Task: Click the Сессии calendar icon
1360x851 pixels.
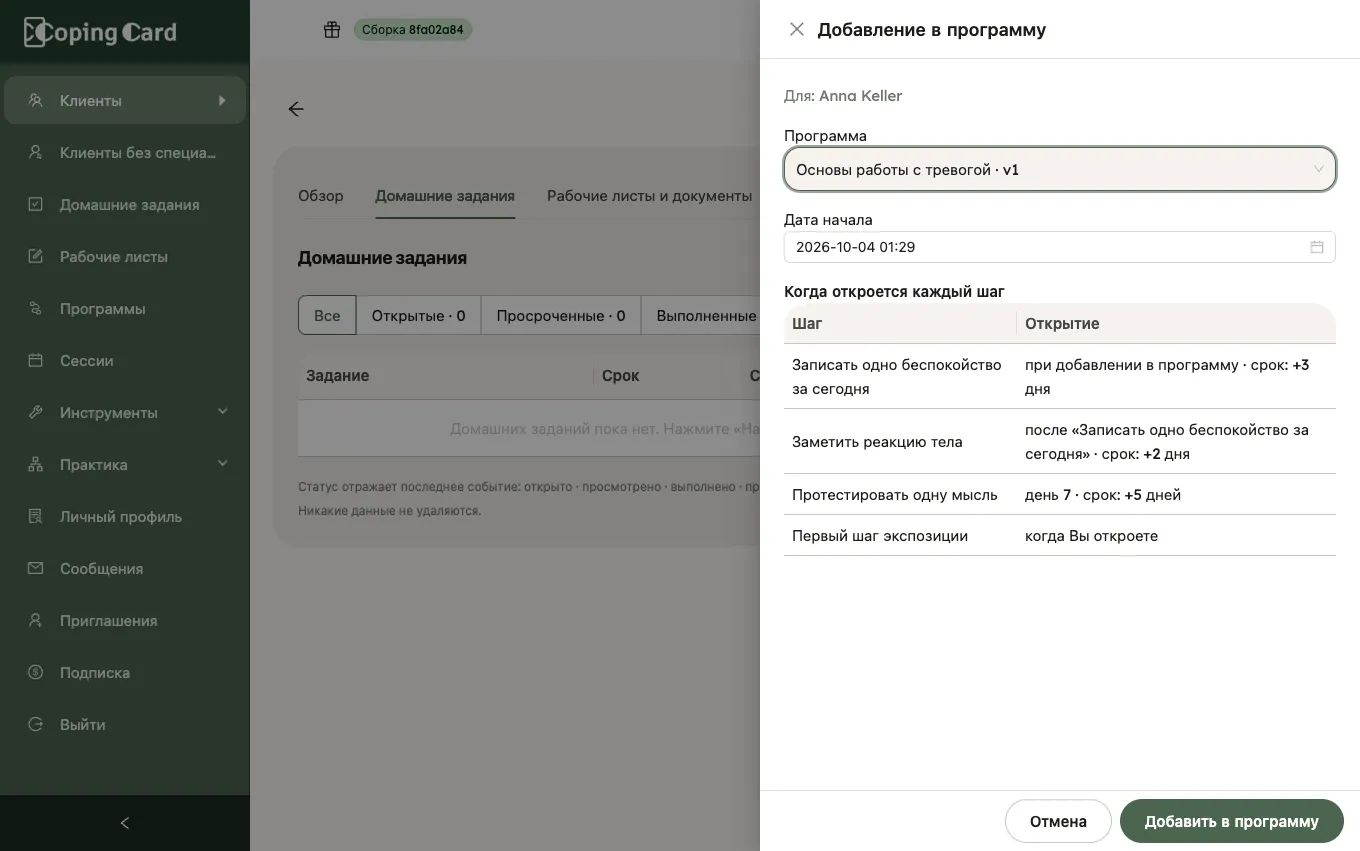Action: [x=36, y=361]
